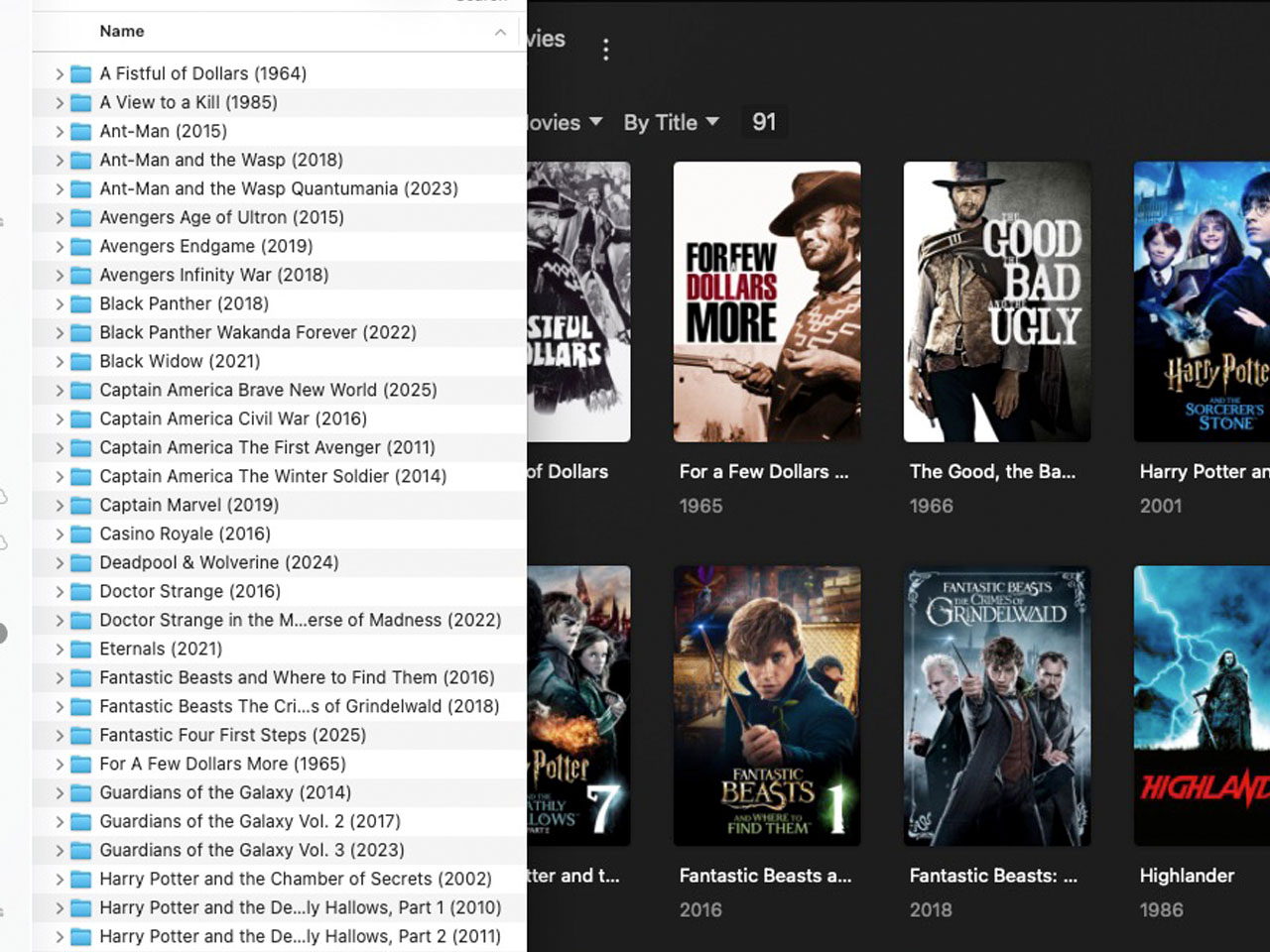
Task: Select the Ant-Man (2015) row text
Action: click(x=163, y=131)
